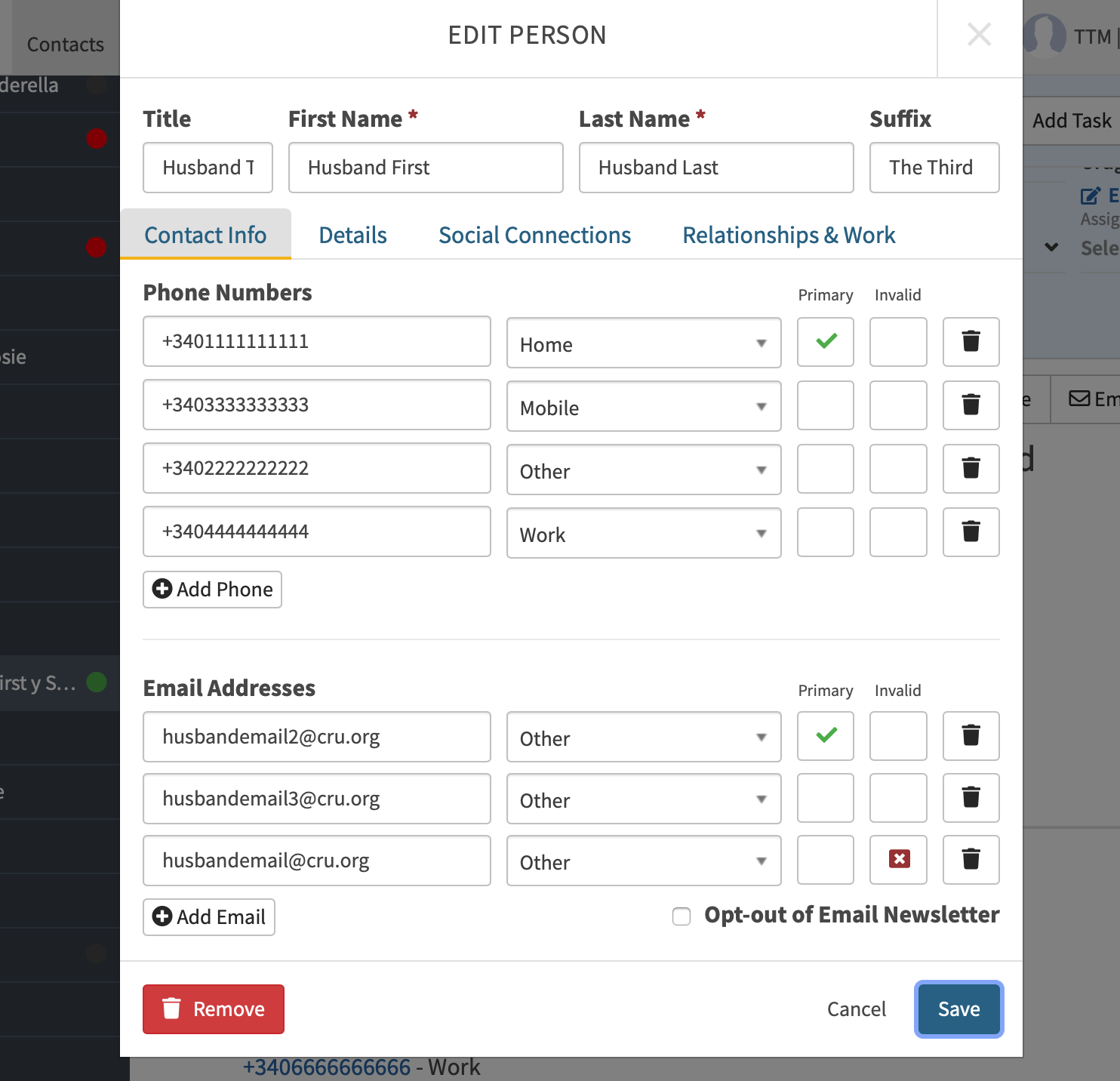Click the Suffix input field
1120x1081 pixels.
pyautogui.click(x=934, y=168)
